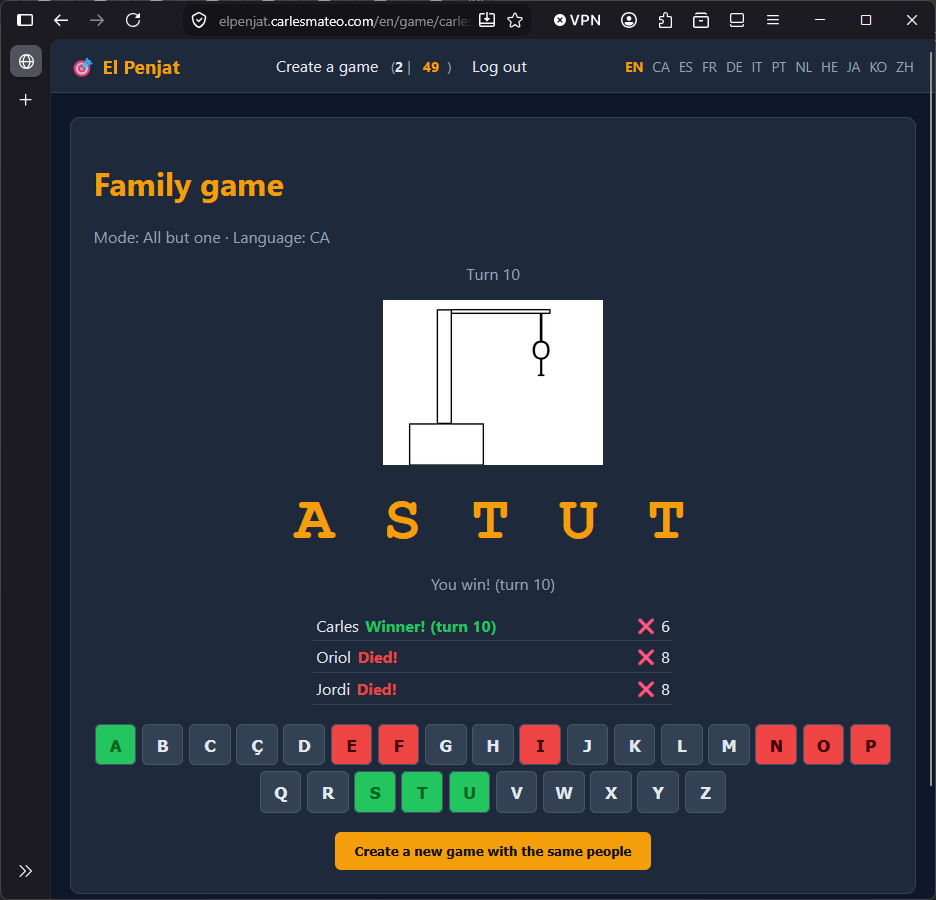936x900 pixels.
Task: Click the red X beside Jordi's score
Action: coord(646,690)
